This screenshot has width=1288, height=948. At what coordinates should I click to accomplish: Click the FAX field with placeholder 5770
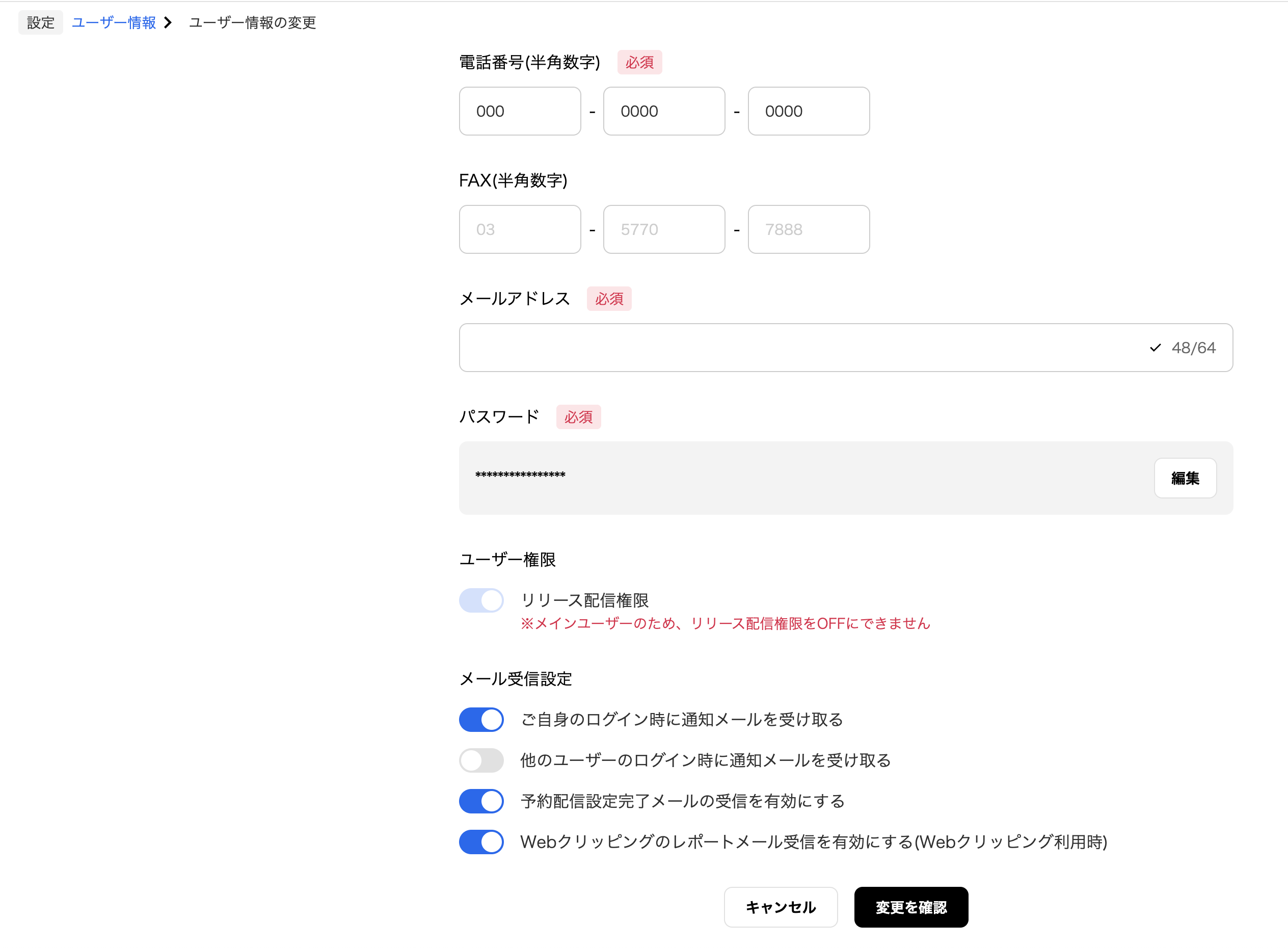click(664, 229)
